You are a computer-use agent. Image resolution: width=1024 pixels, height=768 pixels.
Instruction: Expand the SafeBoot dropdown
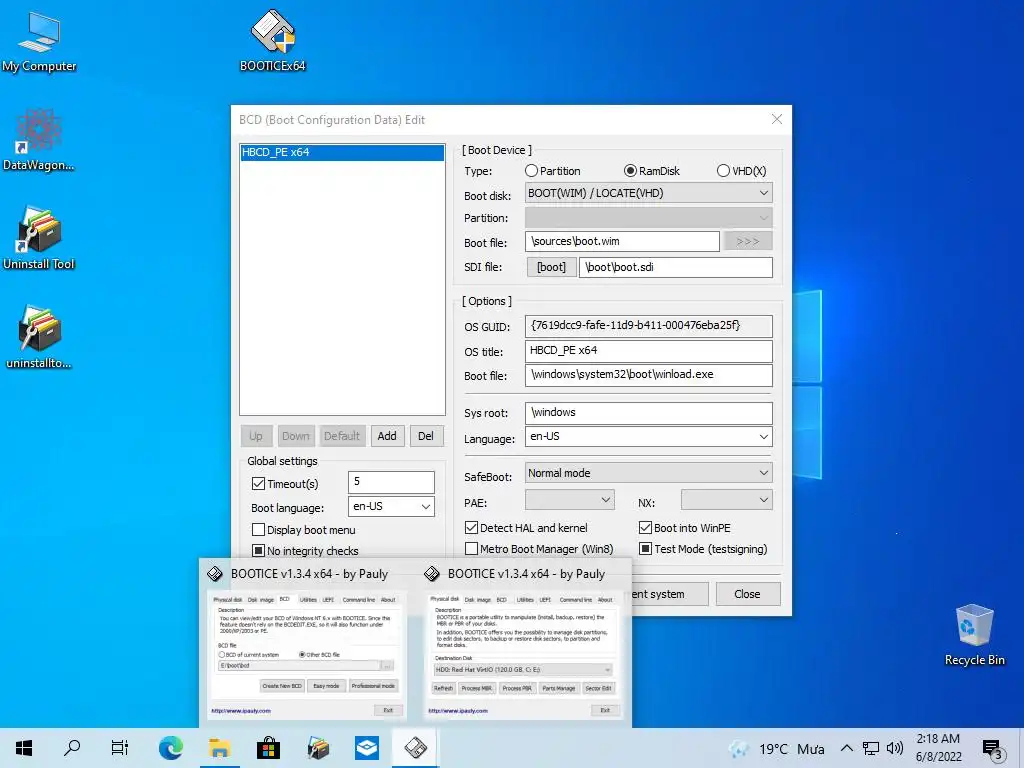pyautogui.click(x=648, y=472)
